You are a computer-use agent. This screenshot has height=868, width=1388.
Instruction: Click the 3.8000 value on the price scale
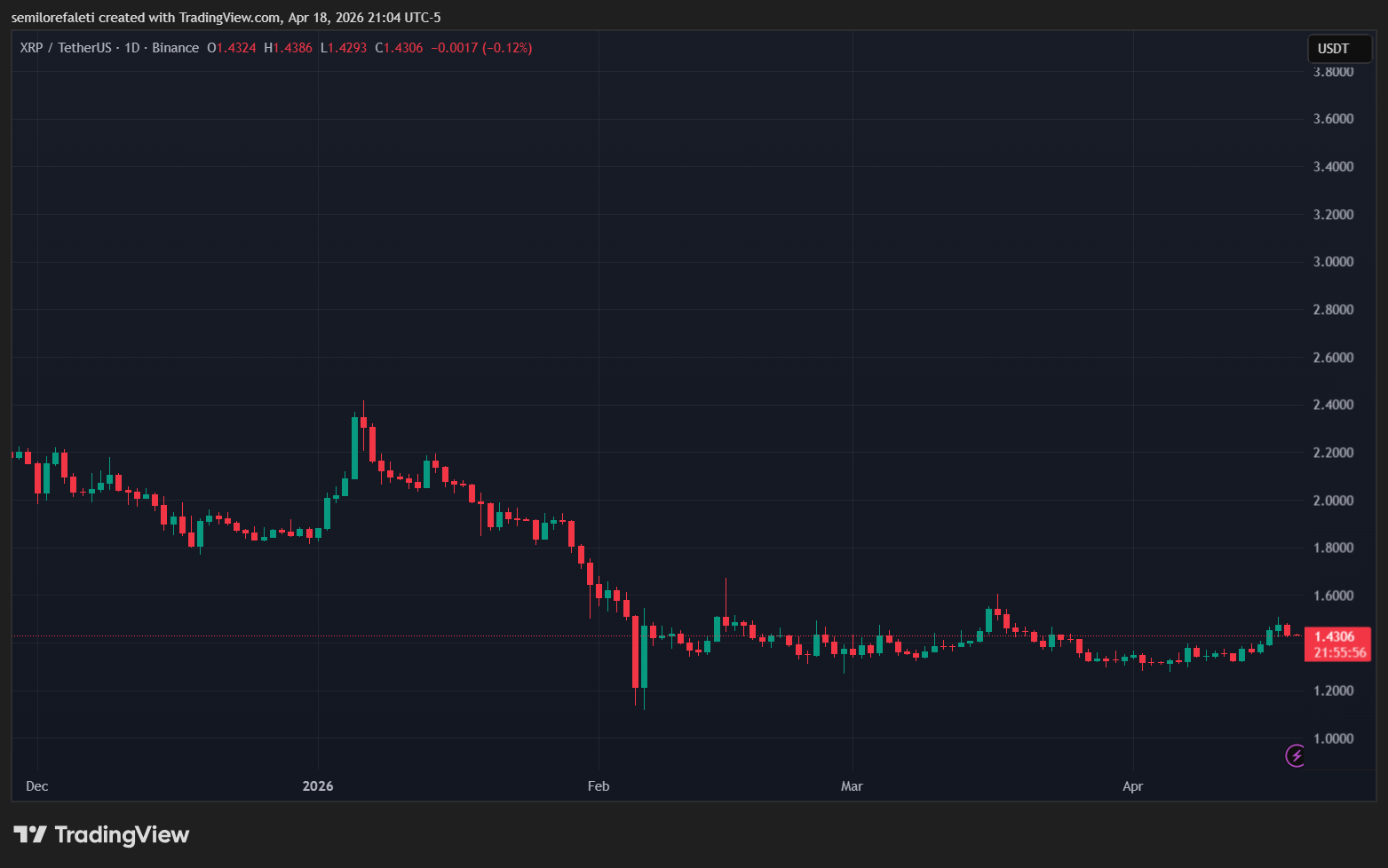click(x=1332, y=71)
